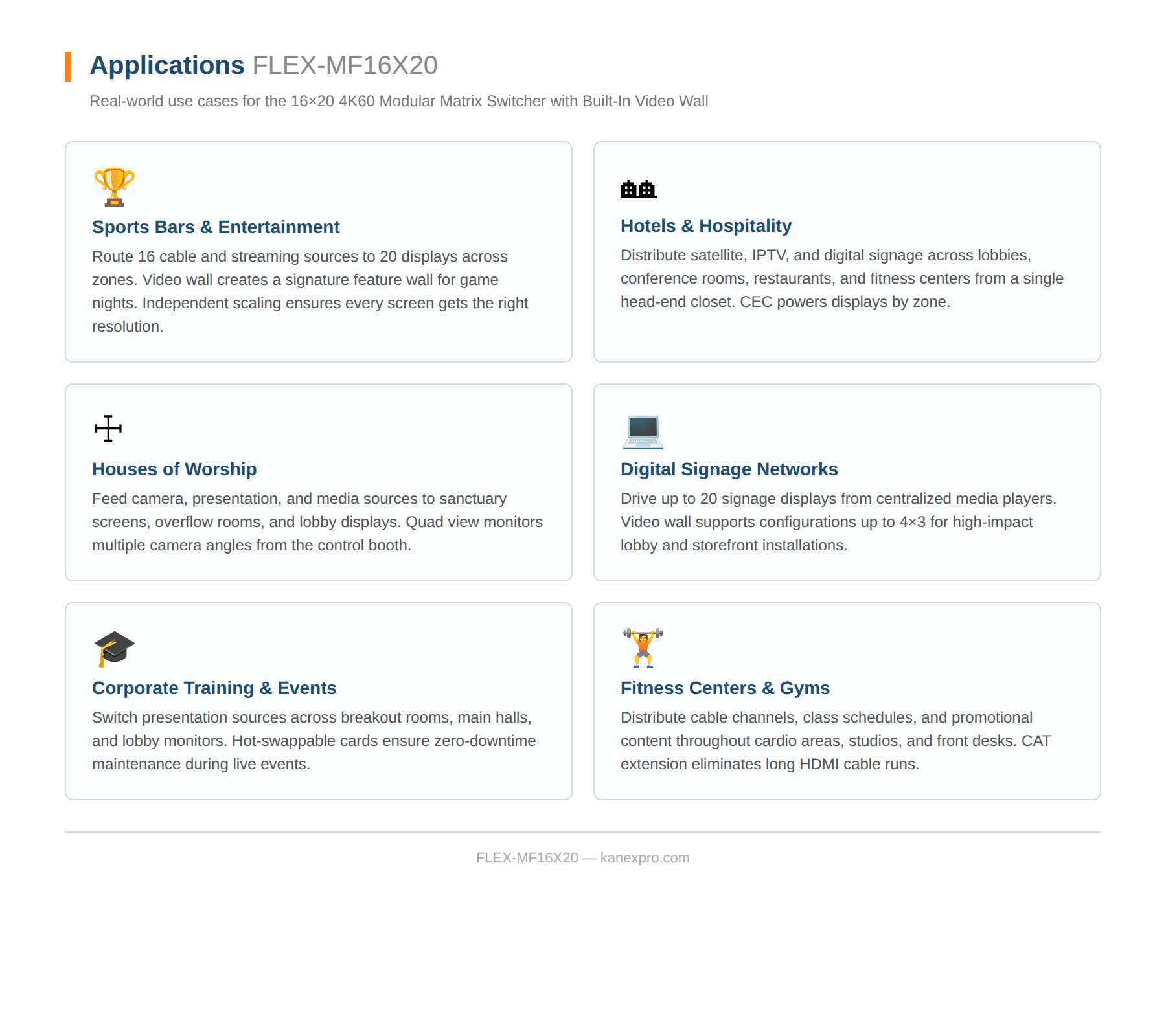Select the Digital Signage Networks heading
The image size is (1166, 1036).
(729, 469)
